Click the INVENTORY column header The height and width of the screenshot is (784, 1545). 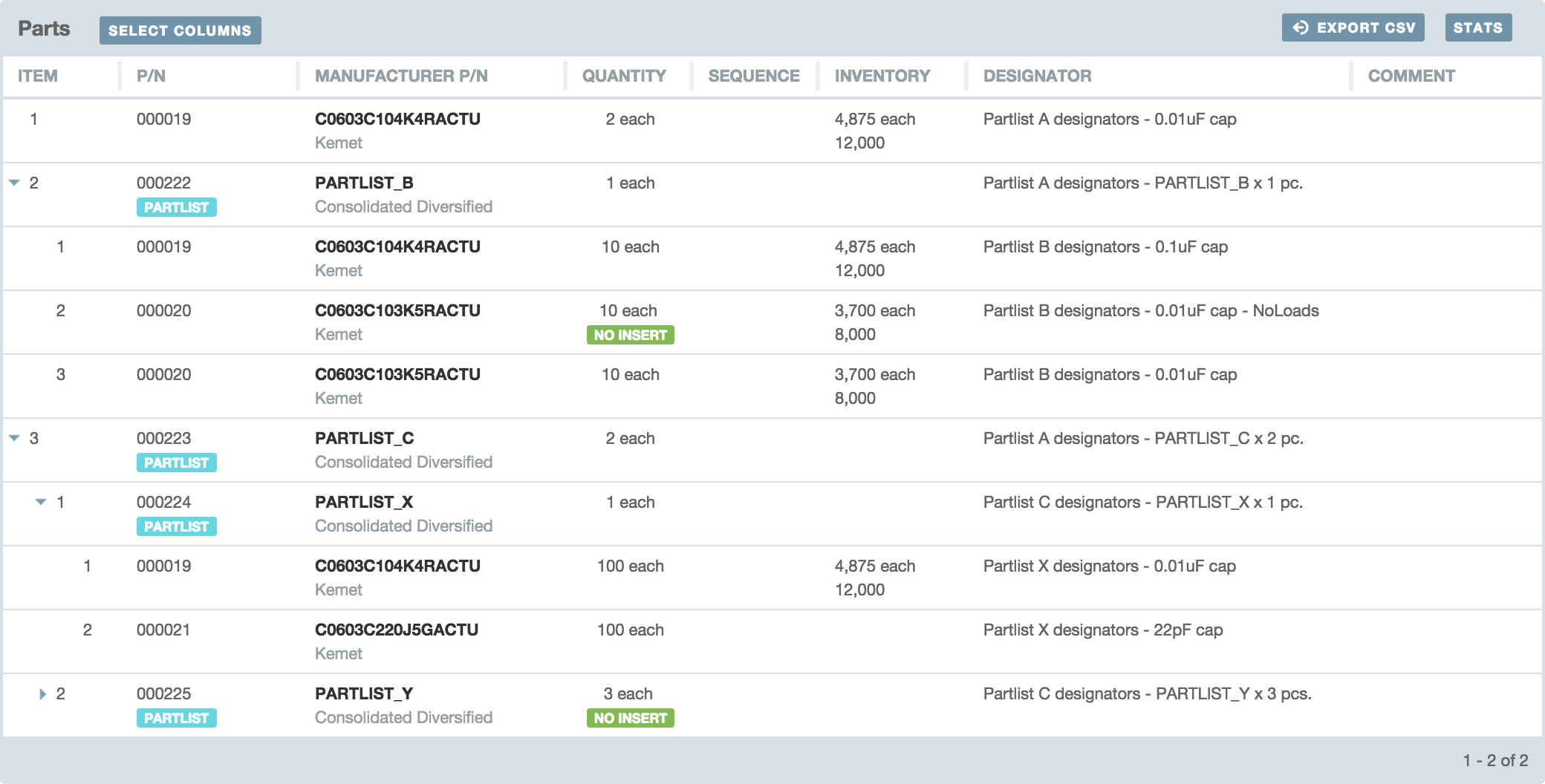click(x=882, y=75)
